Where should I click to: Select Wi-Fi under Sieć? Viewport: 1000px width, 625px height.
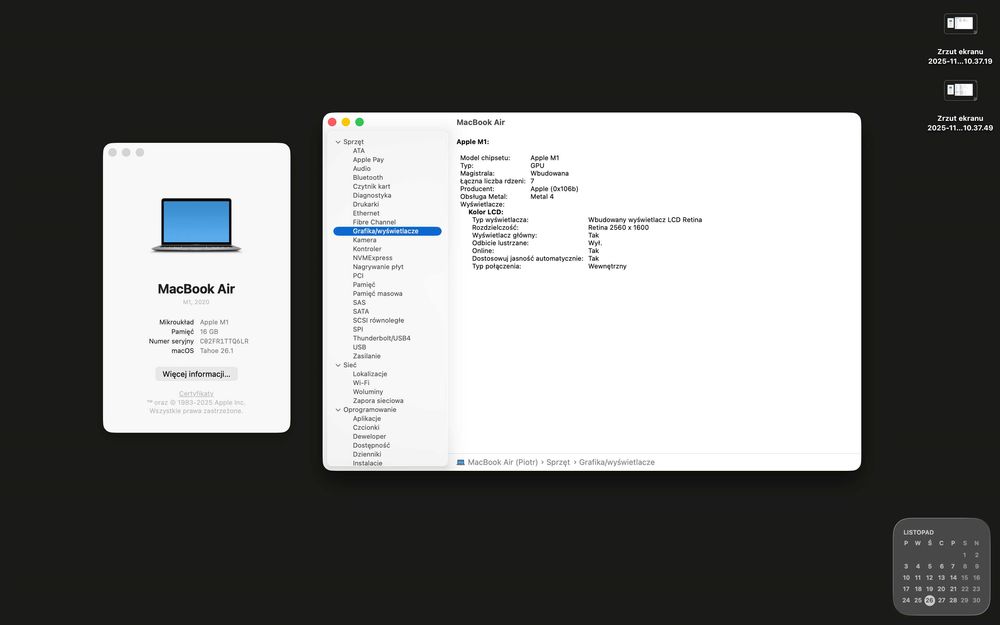click(361, 383)
